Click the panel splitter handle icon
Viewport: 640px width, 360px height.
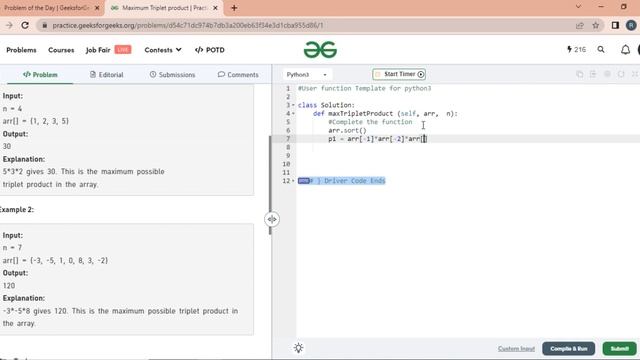(x=272, y=219)
